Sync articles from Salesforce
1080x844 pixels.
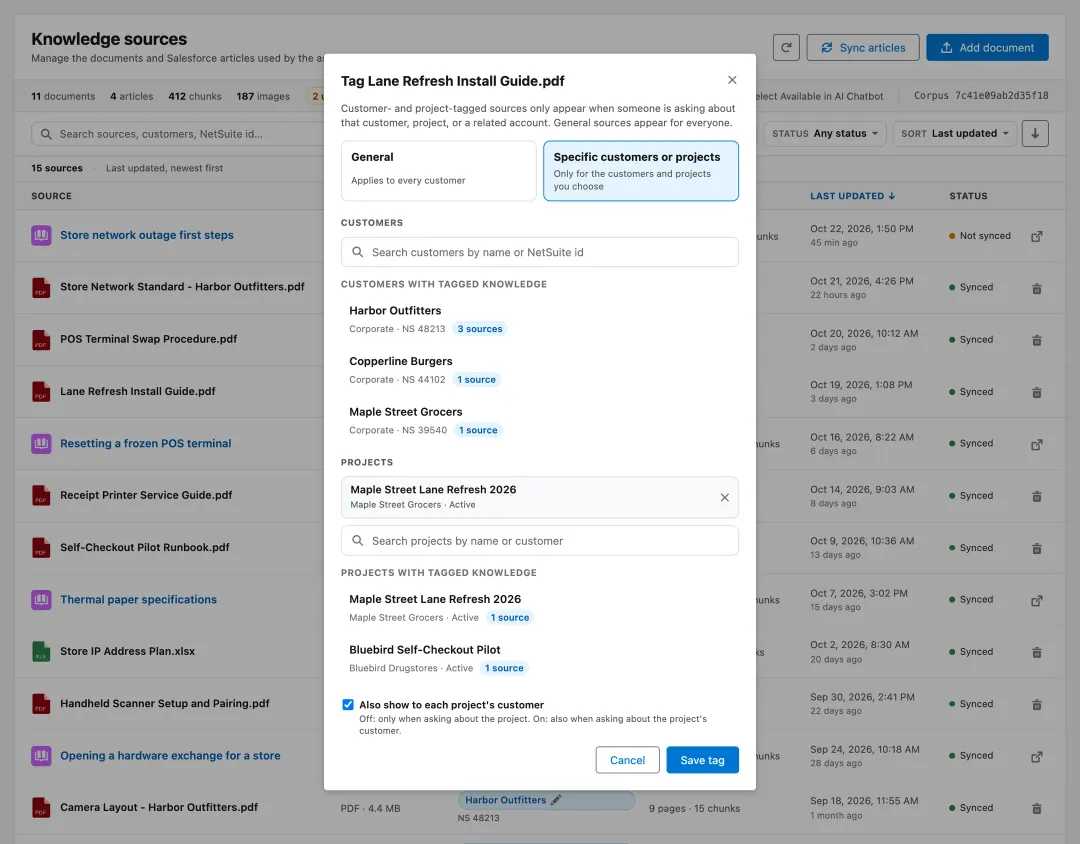click(862, 48)
